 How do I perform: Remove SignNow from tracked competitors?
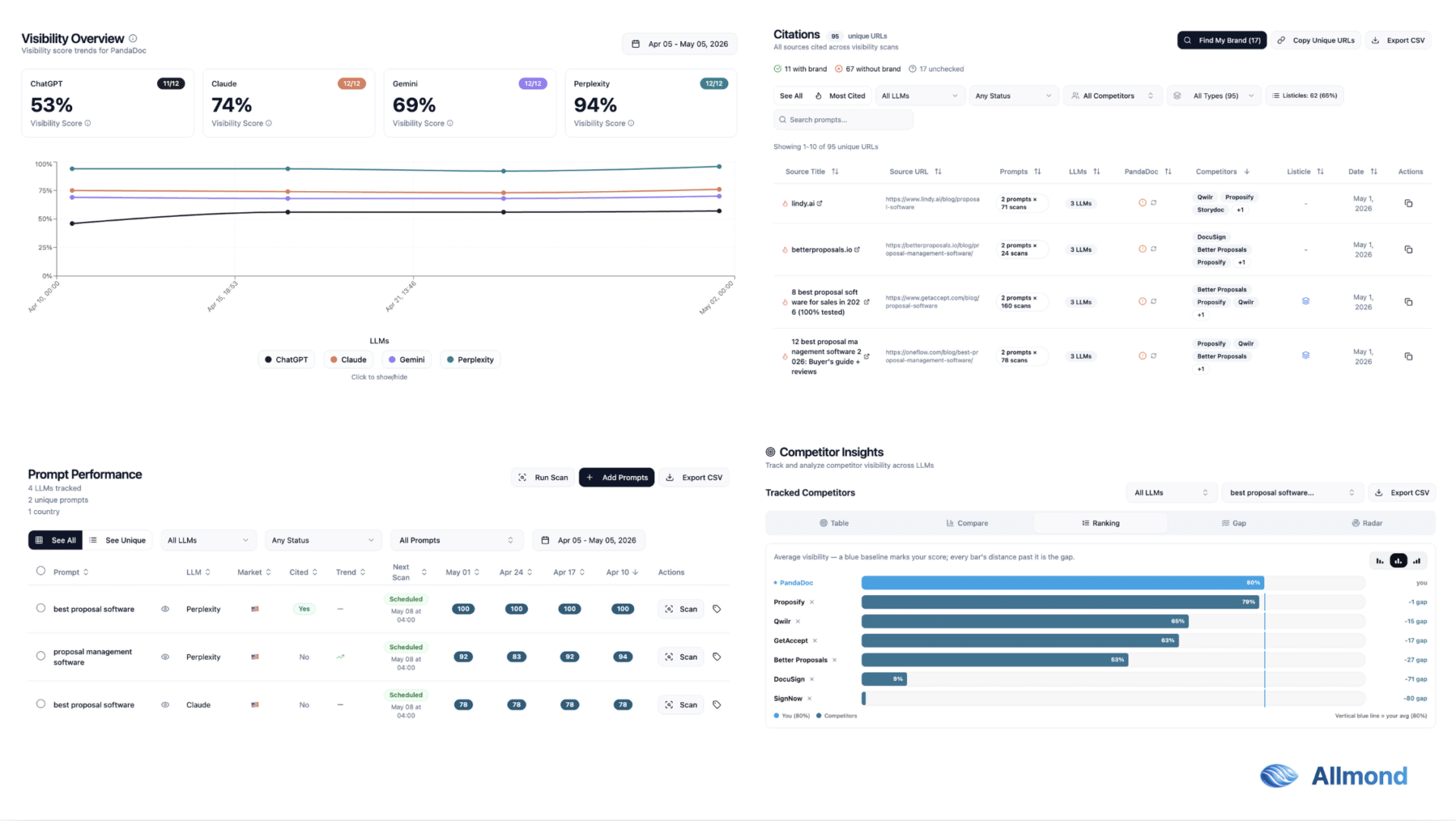tap(809, 698)
